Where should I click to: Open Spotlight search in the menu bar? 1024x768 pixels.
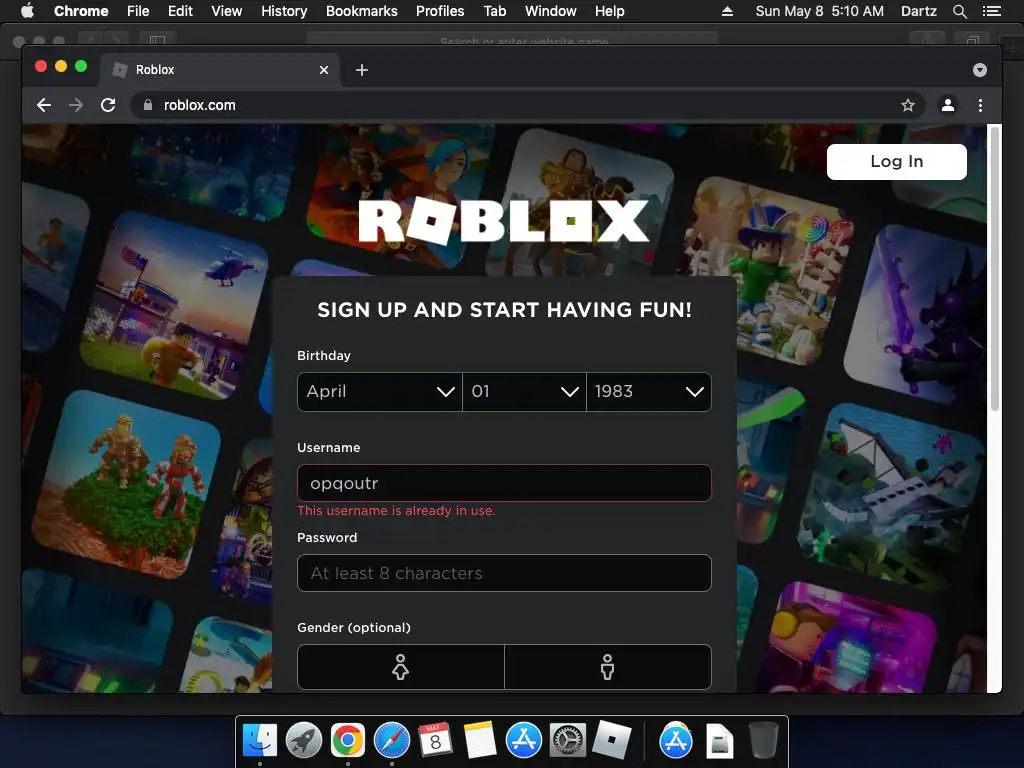960,11
